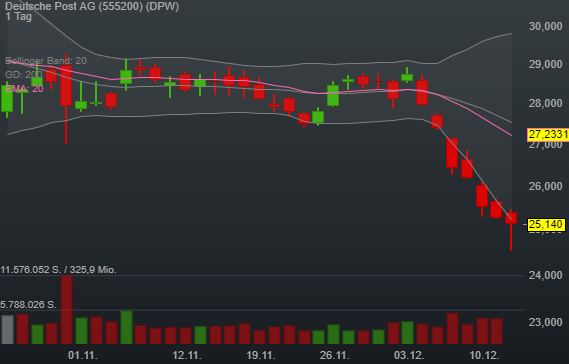Click the 01.11. date axis label
Viewport: 569px width, 364px height.
click(x=83, y=355)
